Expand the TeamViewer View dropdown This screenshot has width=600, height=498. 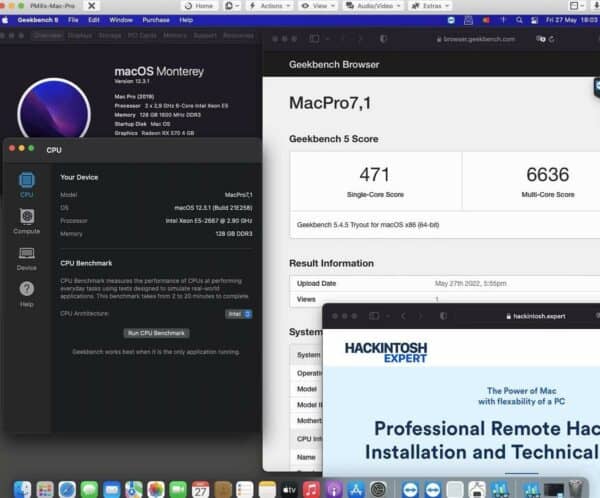(318, 6)
